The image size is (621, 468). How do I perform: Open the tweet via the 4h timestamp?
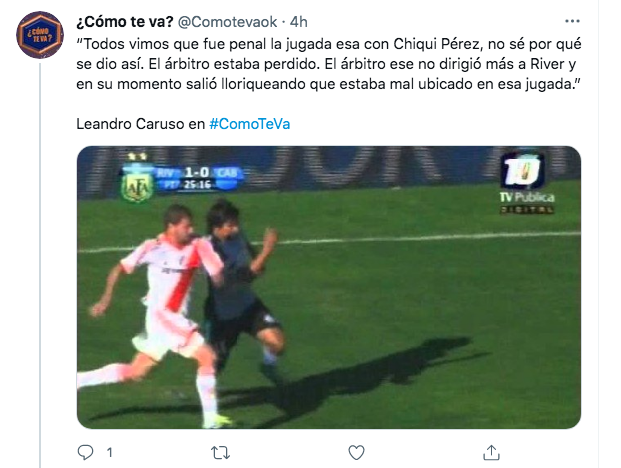point(299,22)
